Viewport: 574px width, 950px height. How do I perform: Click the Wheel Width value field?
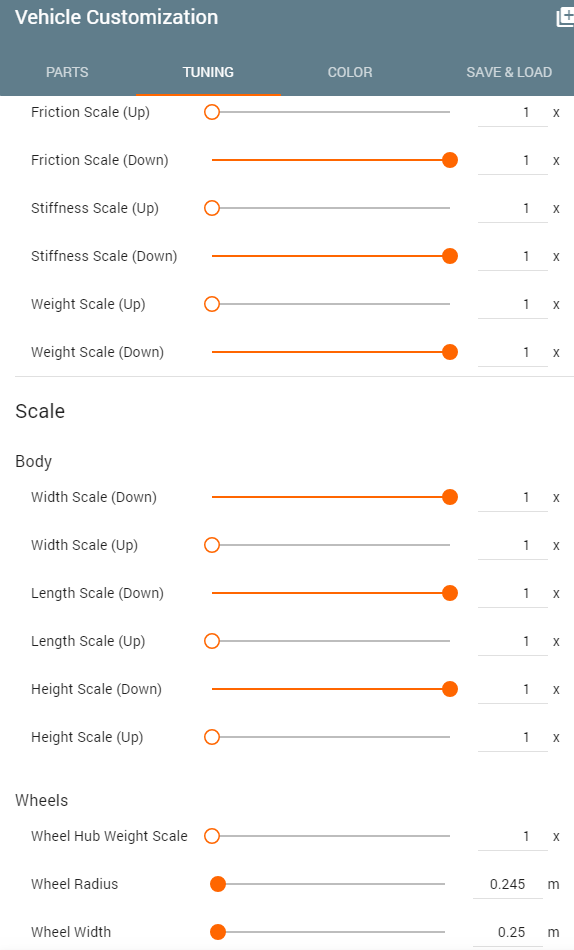pyautogui.click(x=507, y=932)
